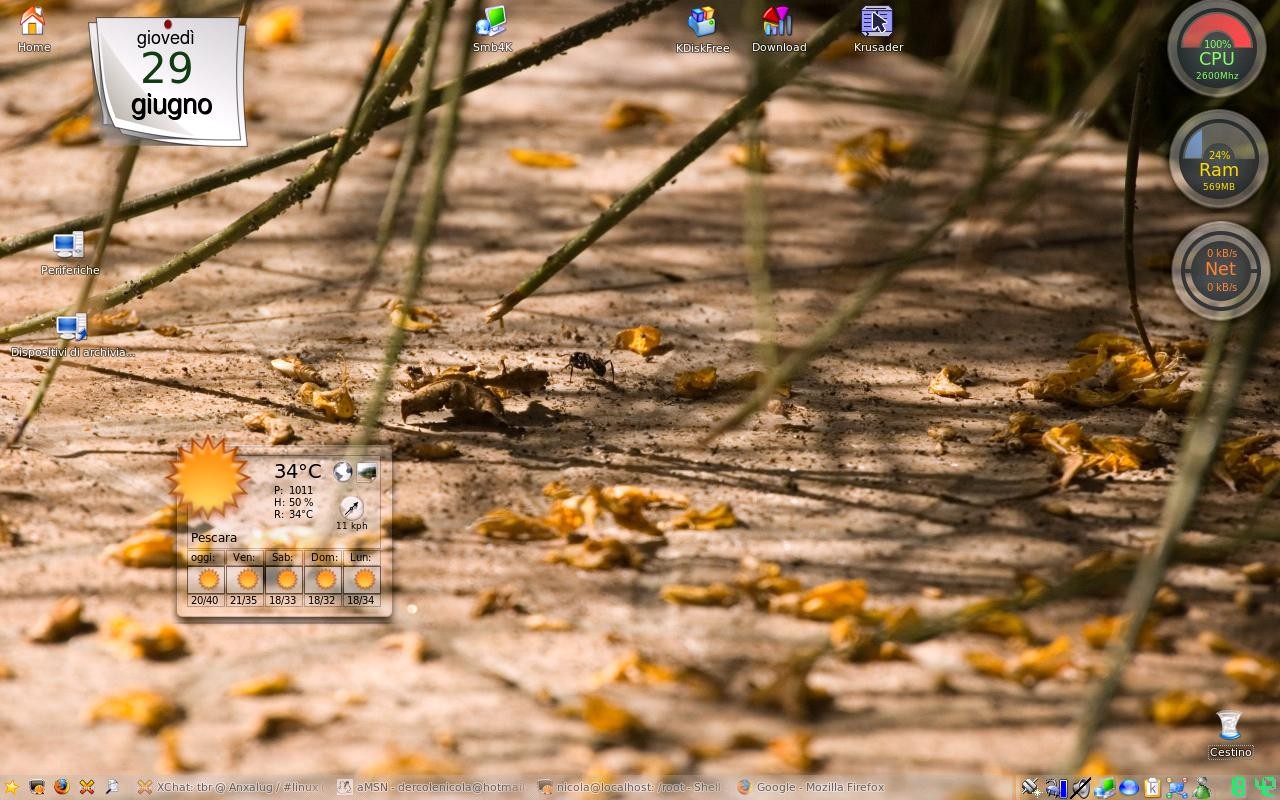Open the Periferiche desktop icon
Image resolution: width=1280 pixels, height=800 pixels.
[69, 253]
